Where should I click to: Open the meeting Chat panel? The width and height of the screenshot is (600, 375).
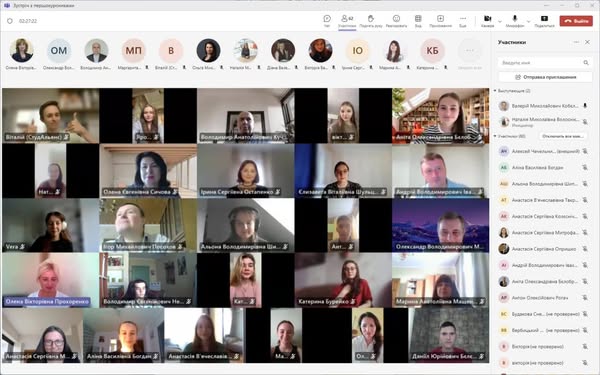point(327,21)
